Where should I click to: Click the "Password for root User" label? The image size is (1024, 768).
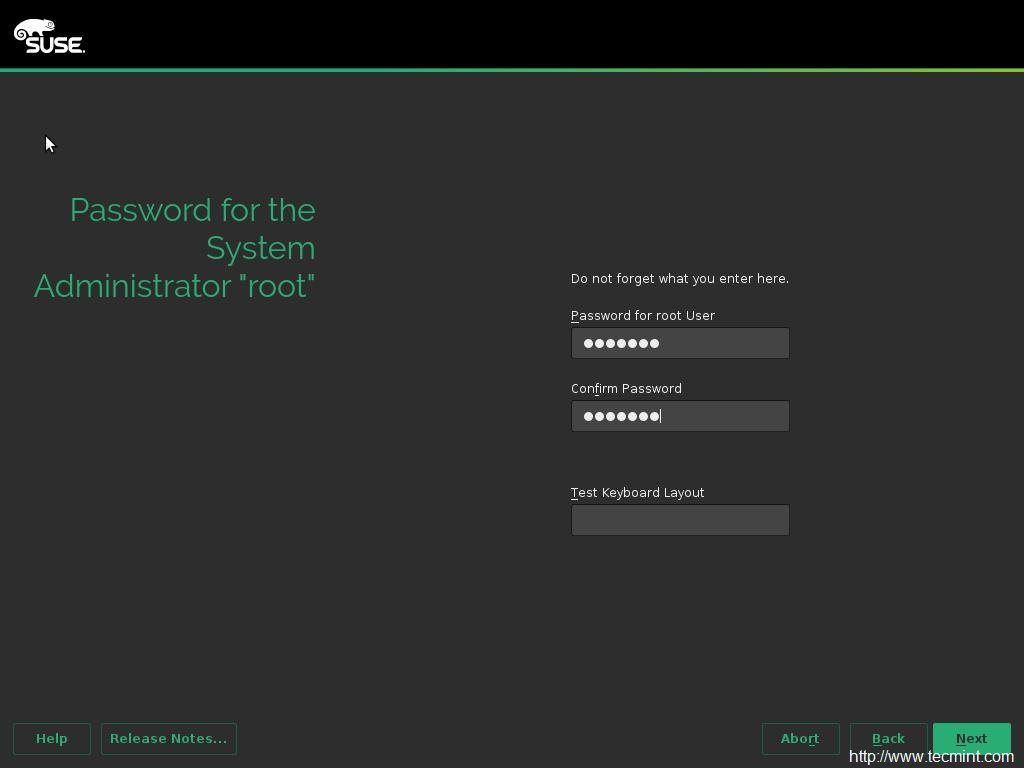[643, 316]
